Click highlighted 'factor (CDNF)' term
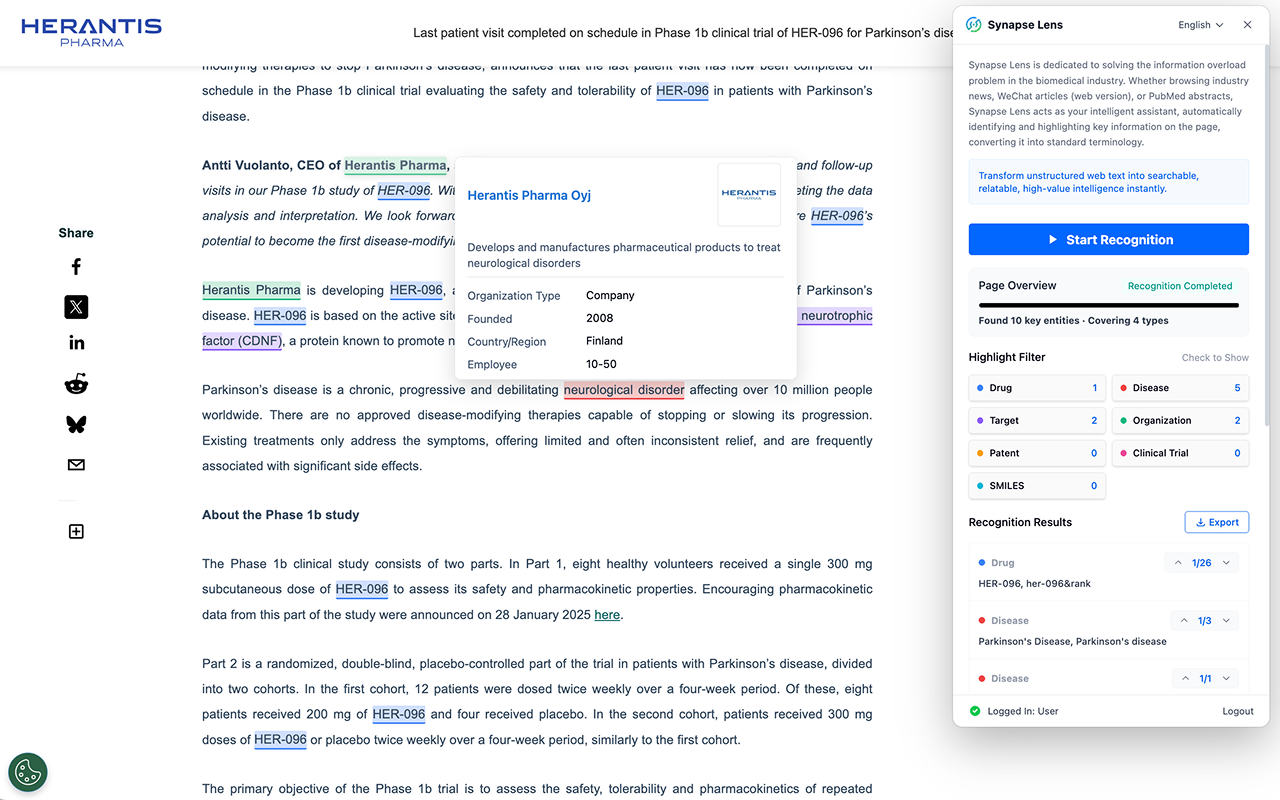 coord(243,341)
